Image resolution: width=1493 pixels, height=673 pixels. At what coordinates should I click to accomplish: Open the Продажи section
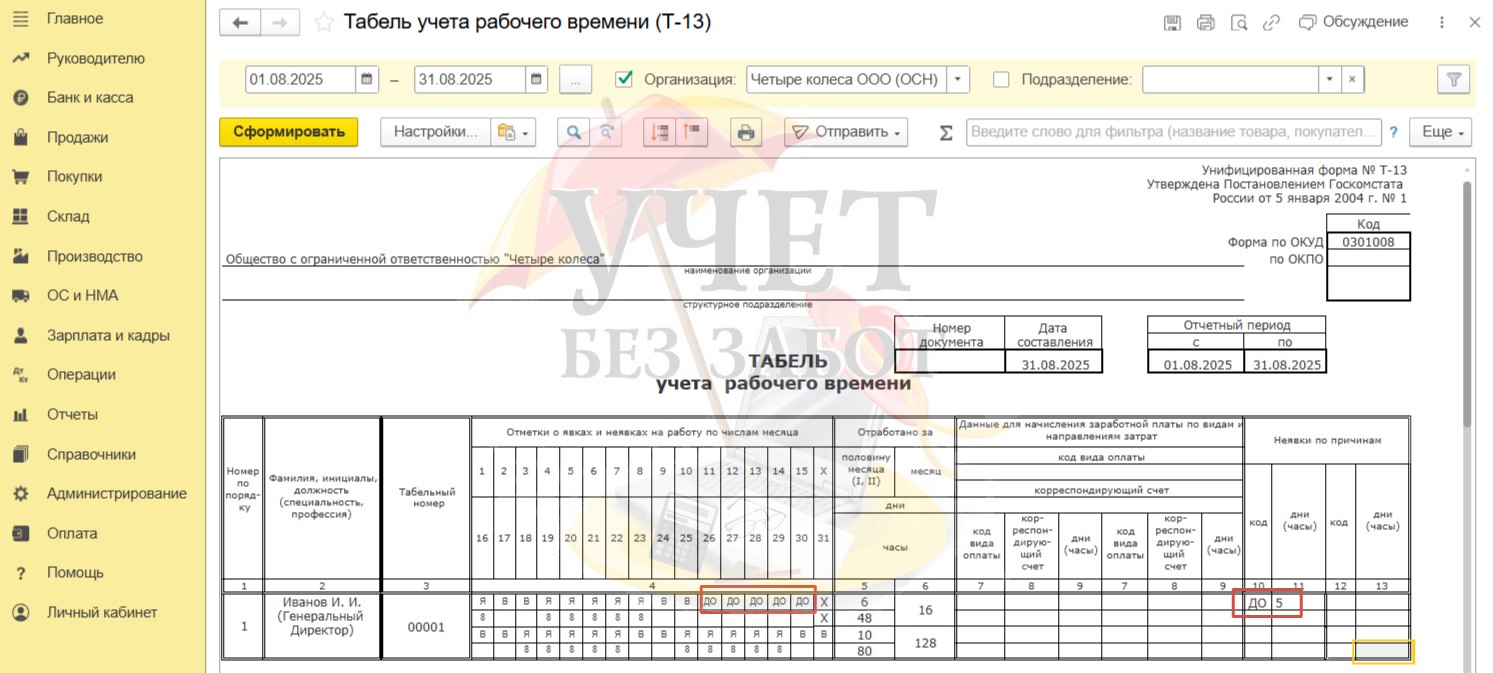[77, 137]
